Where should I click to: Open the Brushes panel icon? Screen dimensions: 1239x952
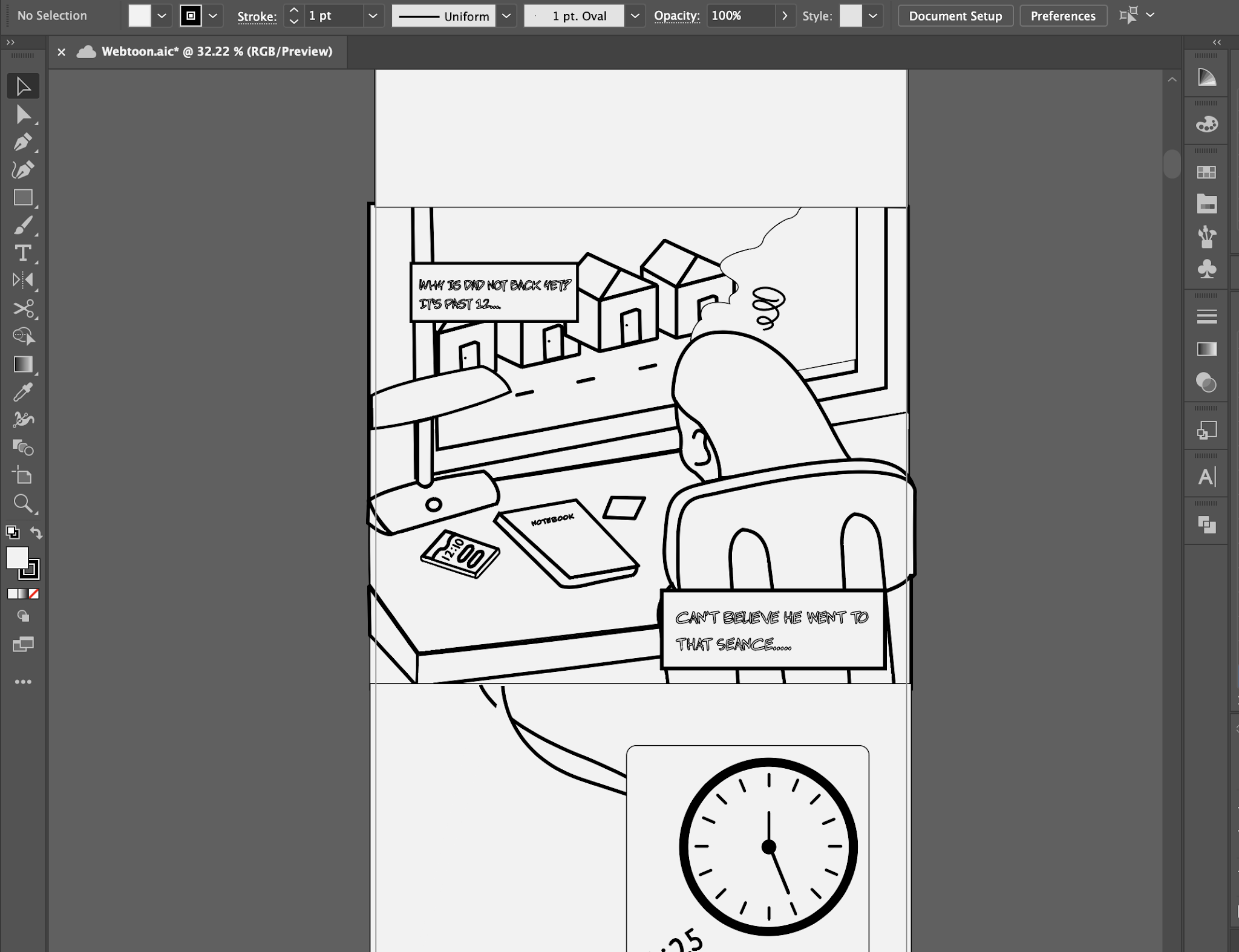tap(1206, 236)
